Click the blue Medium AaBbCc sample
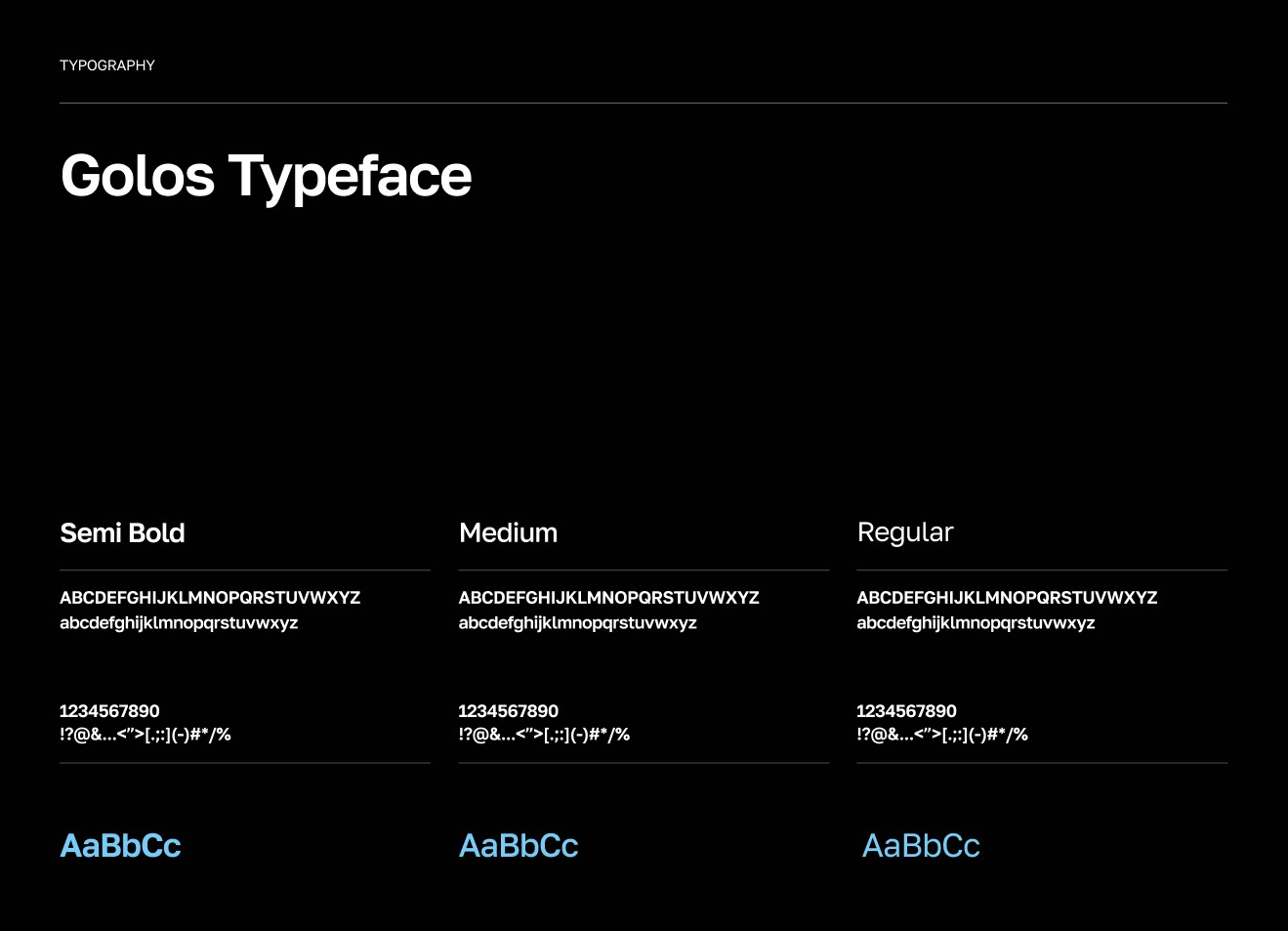Screen dimensions: 1288x931 click(519, 846)
